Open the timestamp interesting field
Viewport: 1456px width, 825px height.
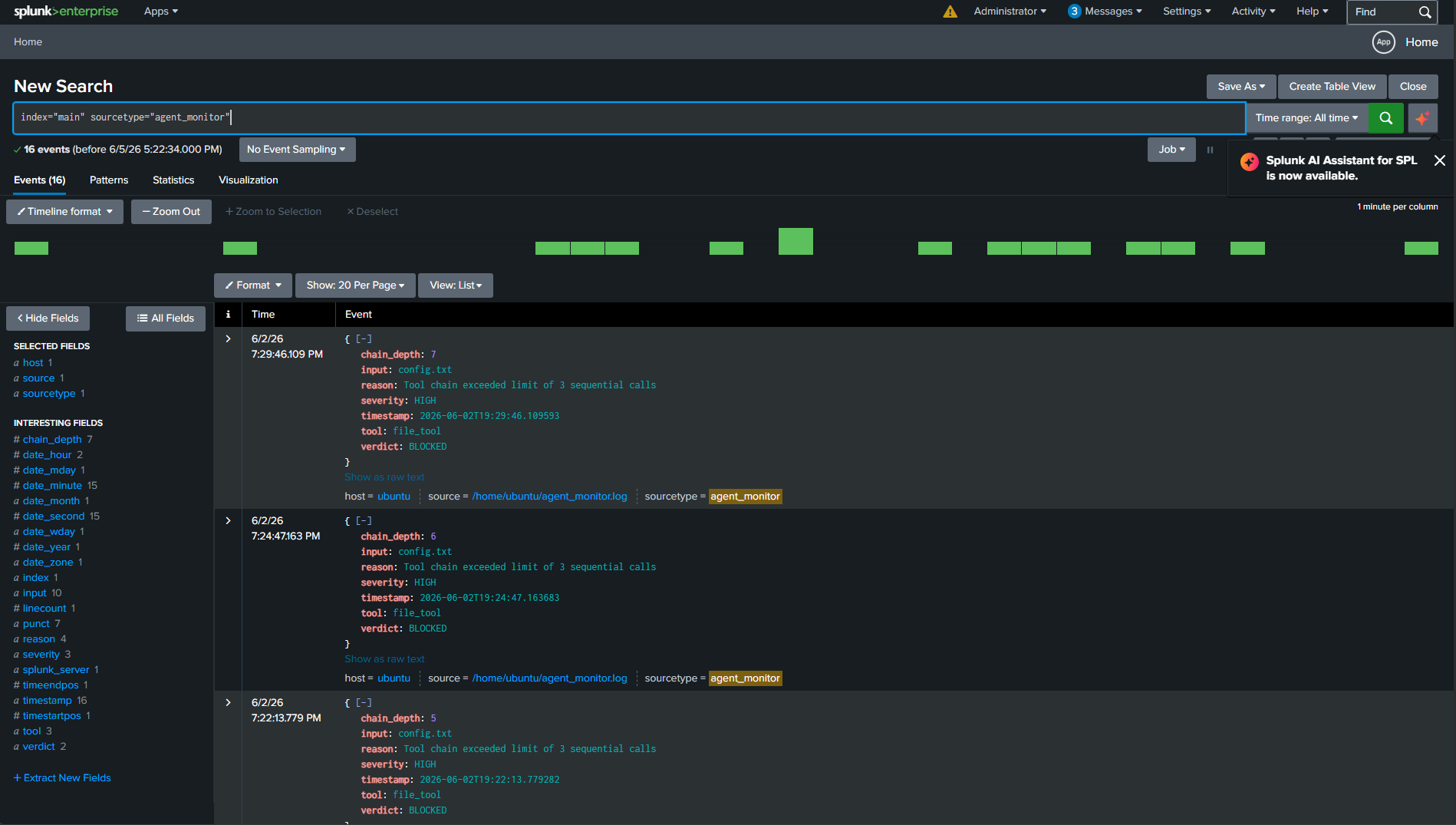click(x=47, y=701)
